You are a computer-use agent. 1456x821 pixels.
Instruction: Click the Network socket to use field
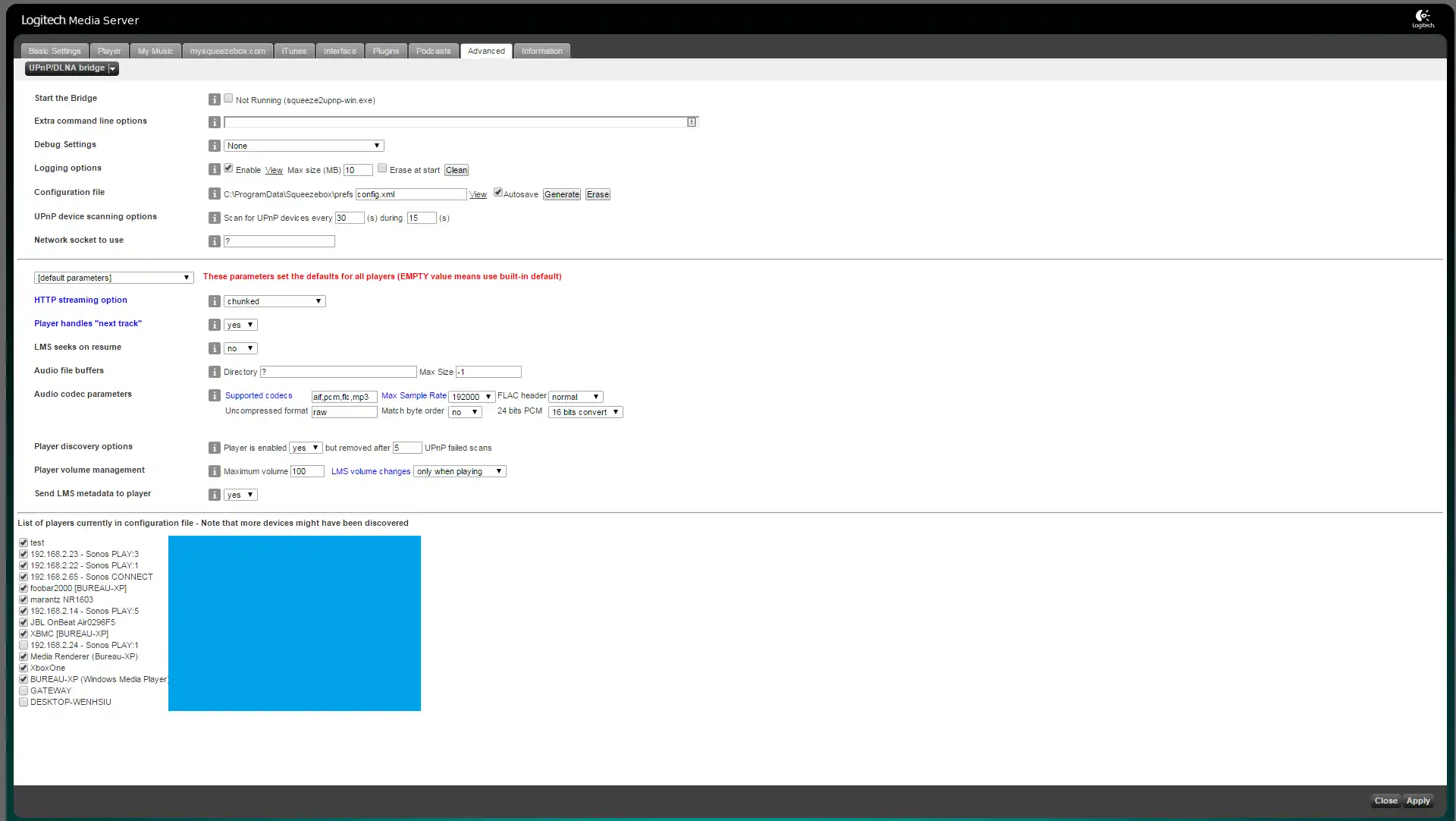[279, 241]
